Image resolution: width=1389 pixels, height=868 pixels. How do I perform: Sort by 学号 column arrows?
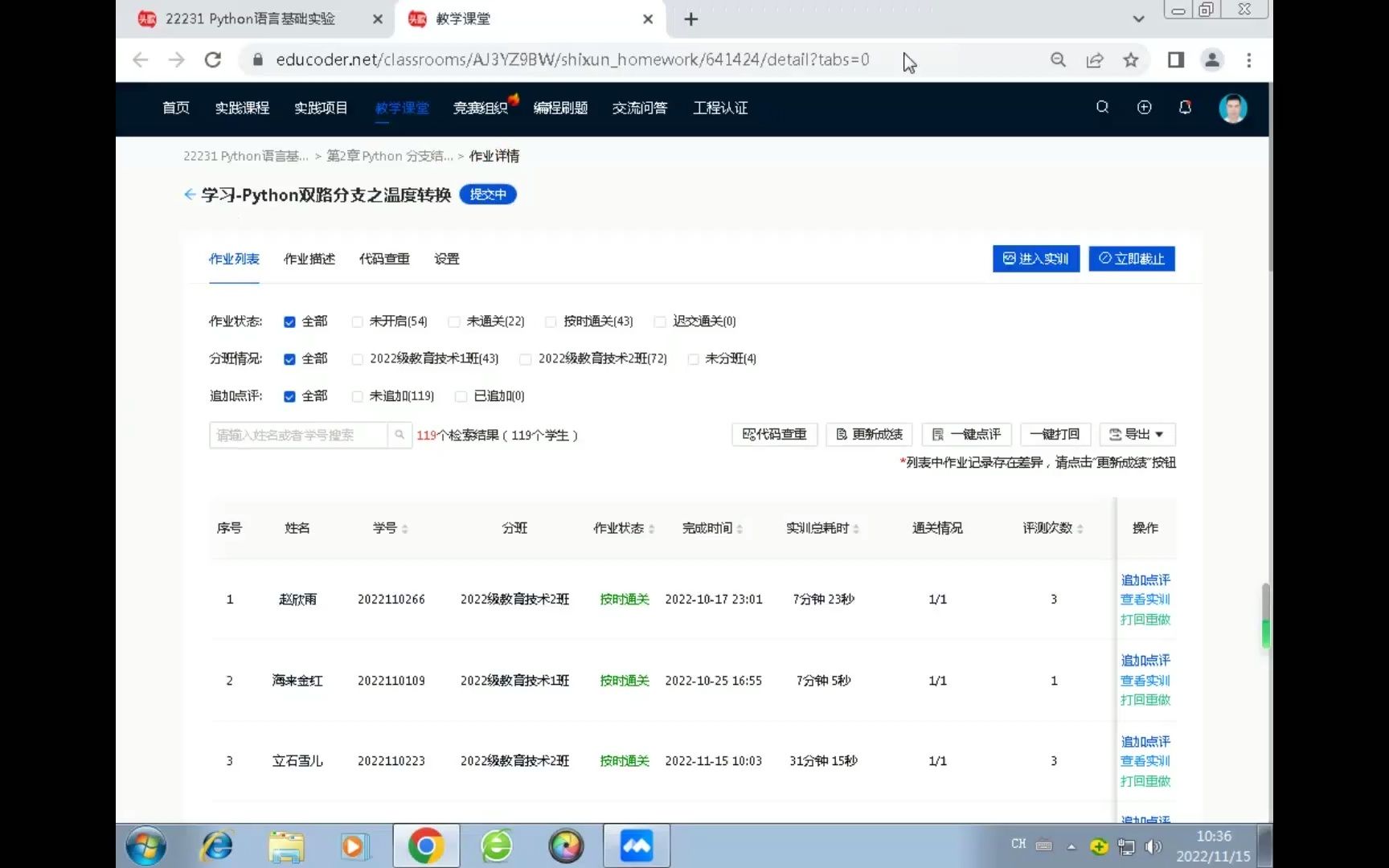pos(405,529)
